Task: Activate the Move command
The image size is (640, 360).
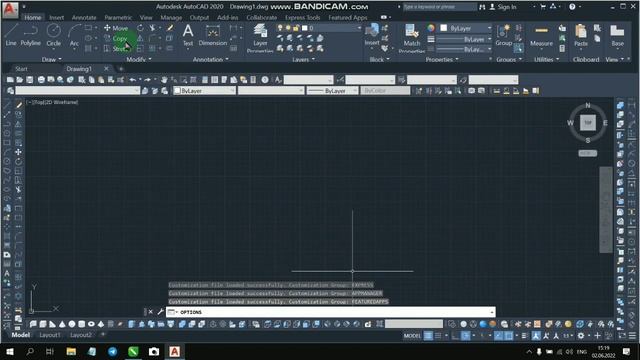Action: (116, 28)
